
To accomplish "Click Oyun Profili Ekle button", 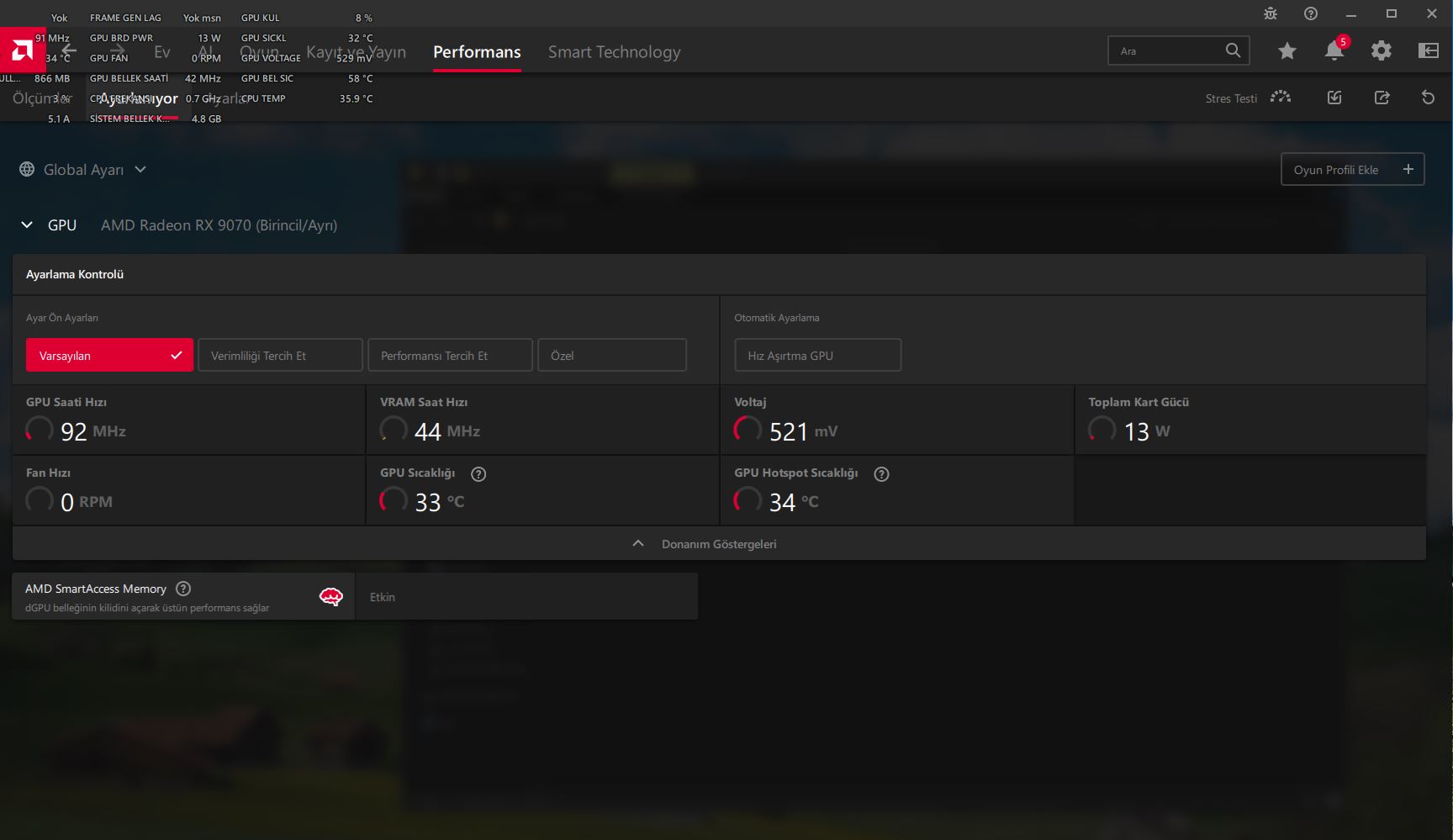I will [1352, 169].
